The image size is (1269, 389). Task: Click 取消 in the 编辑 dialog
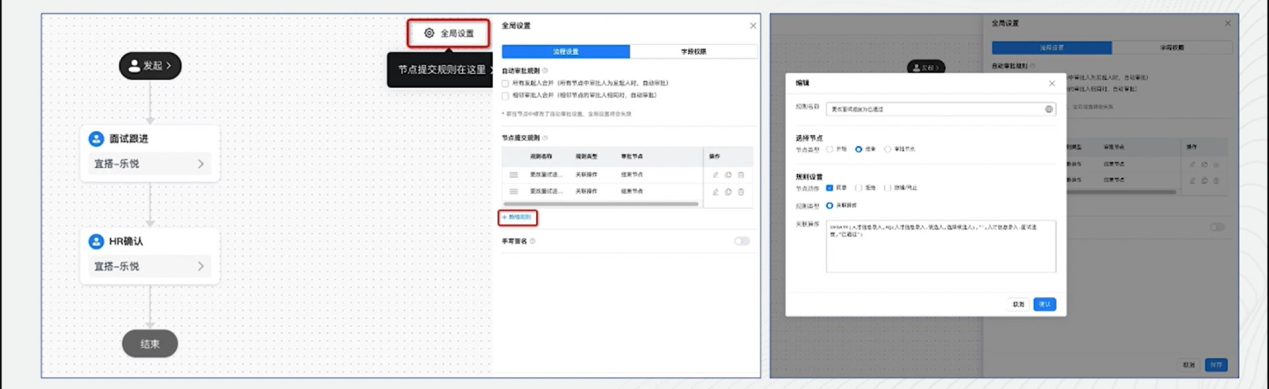coord(1018,304)
